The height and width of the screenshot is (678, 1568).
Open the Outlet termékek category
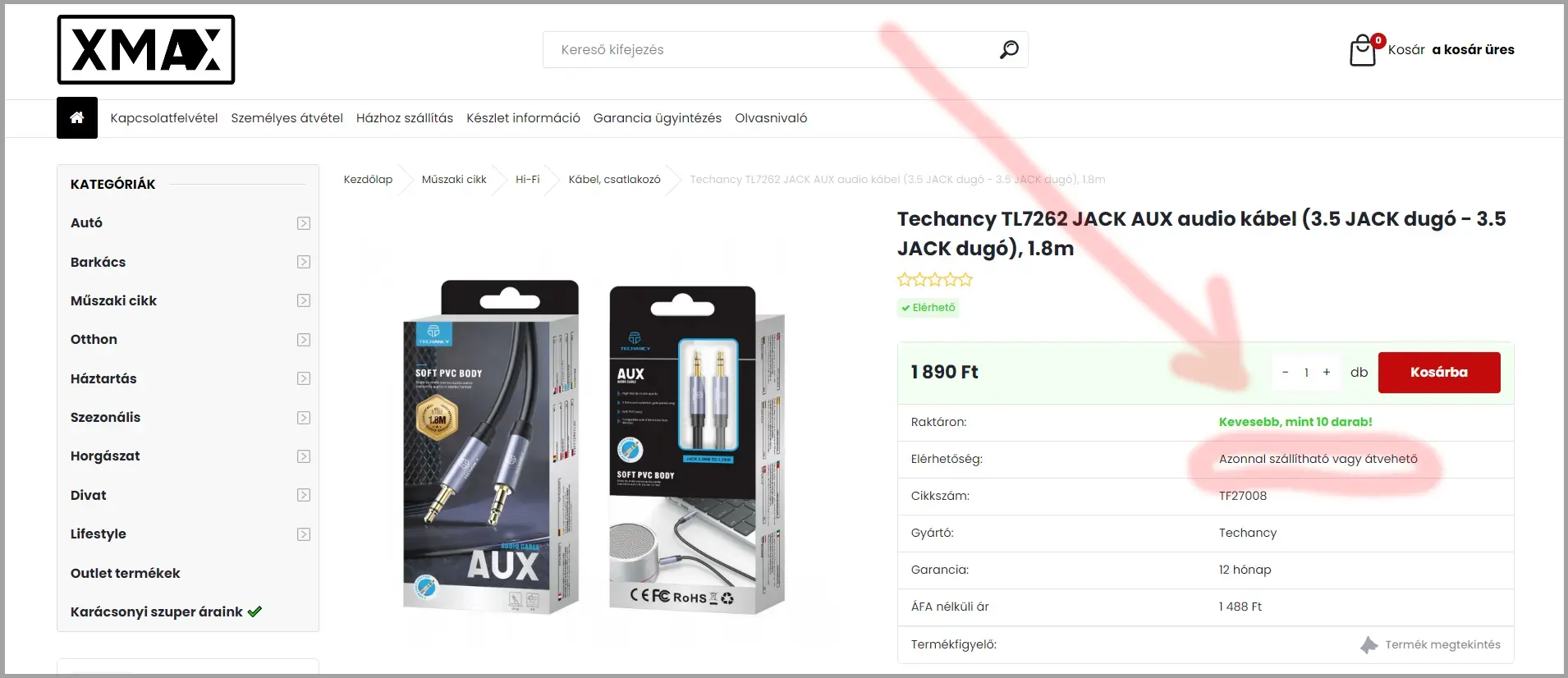tap(126, 573)
